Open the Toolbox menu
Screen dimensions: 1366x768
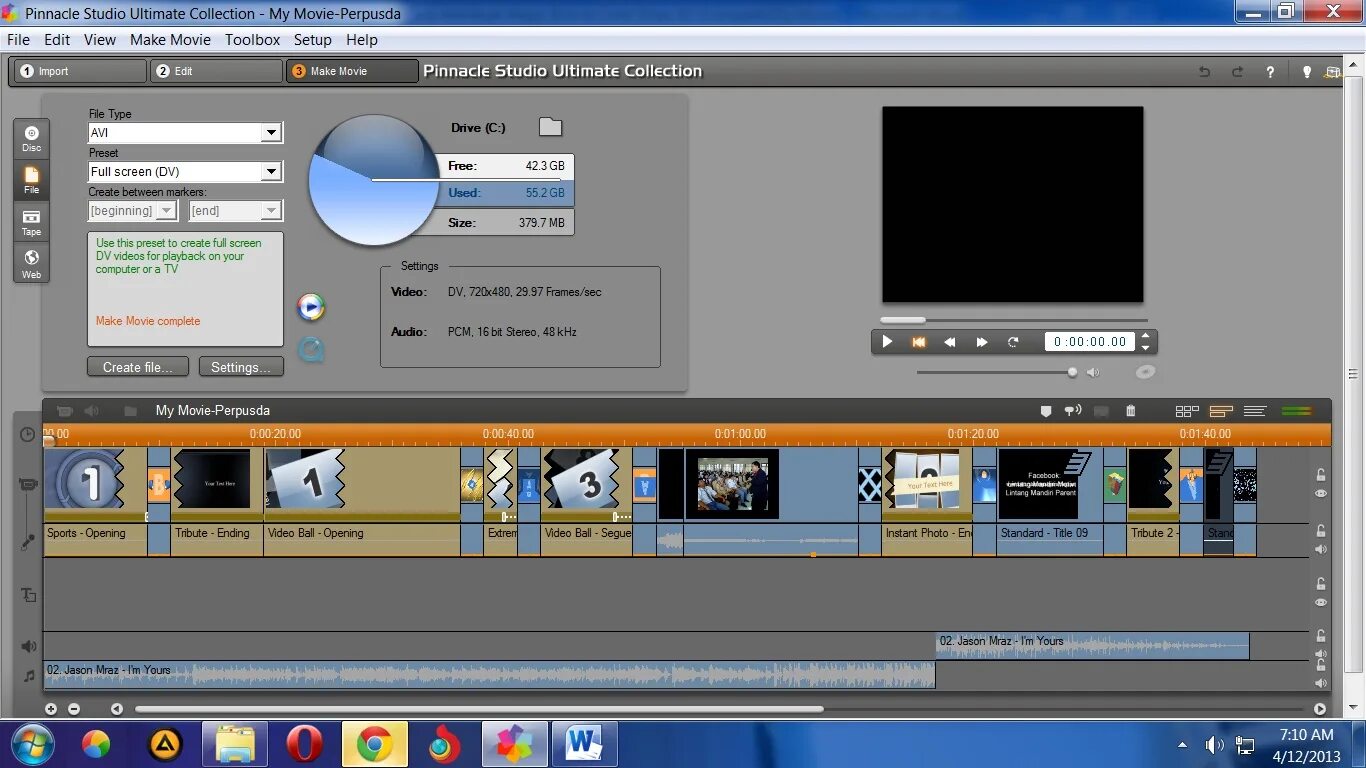[x=252, y=40]
